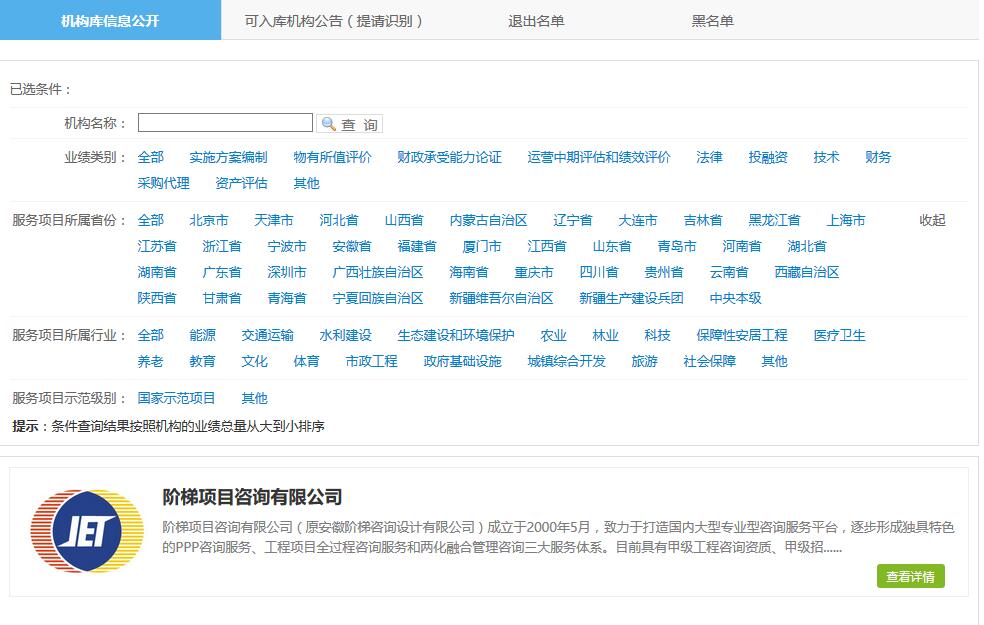Open 阶梯项目咨询有限公司 company details link
The image size is (984, 625).
point(250,494)
